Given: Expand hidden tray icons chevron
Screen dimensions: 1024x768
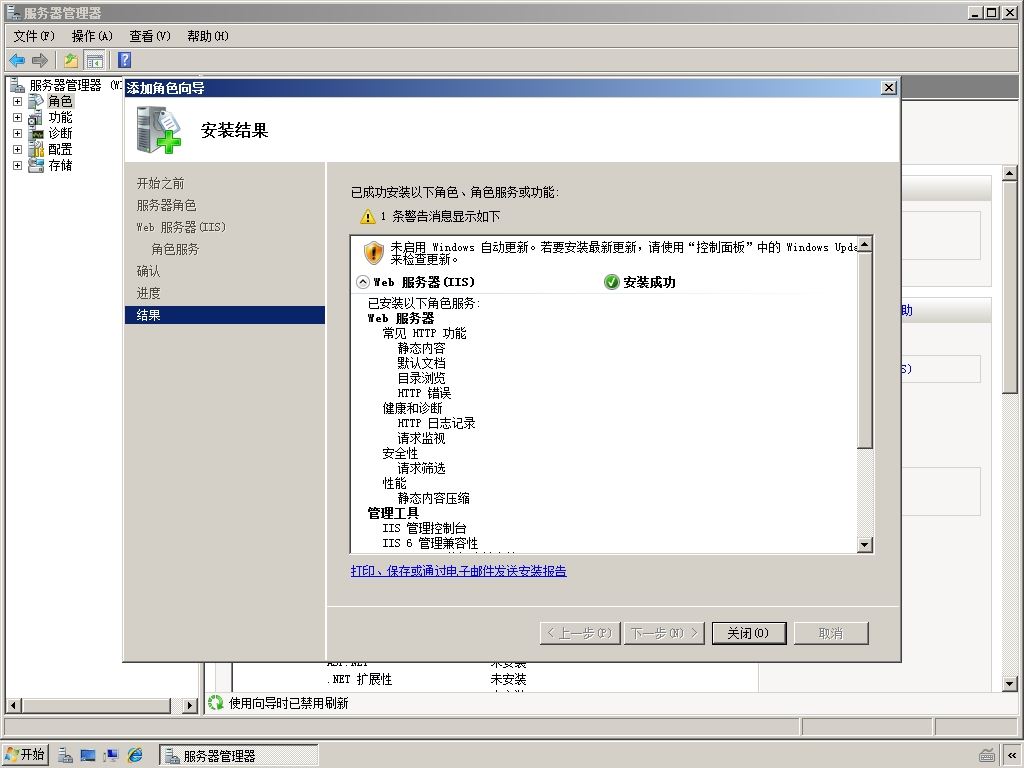Looking at the screenshot, I should (x=1012, y=756).
